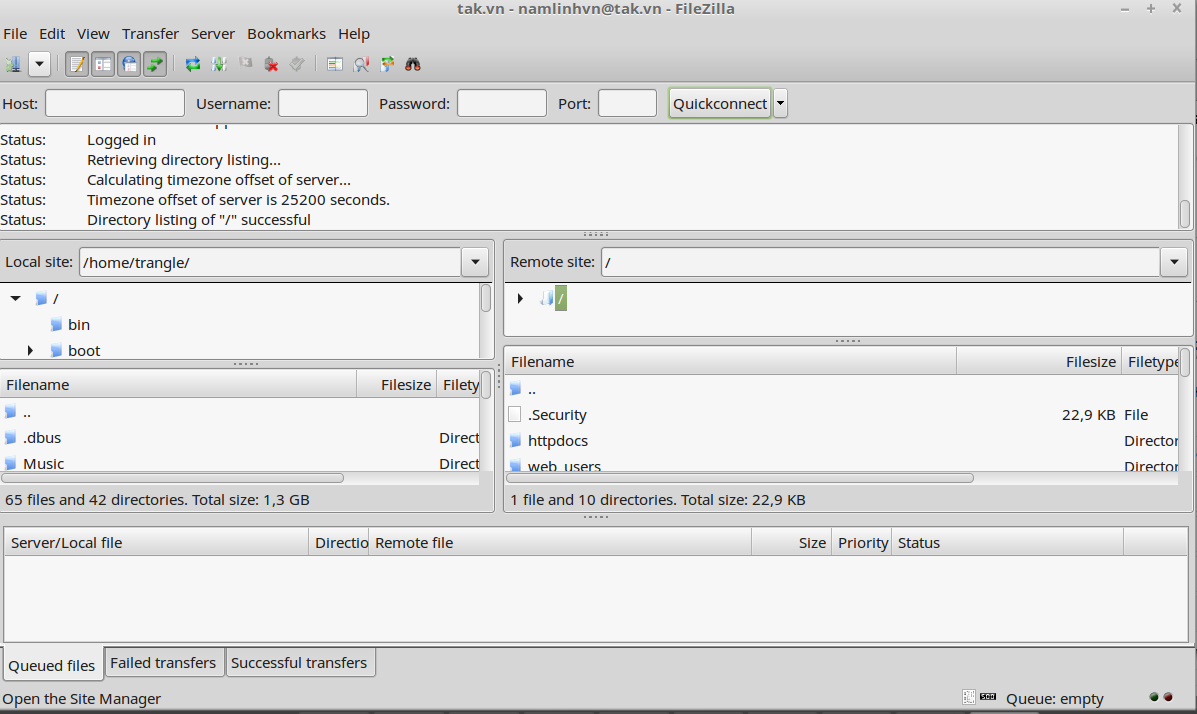Select bin folder in local tree

click(x=79, y=325)
